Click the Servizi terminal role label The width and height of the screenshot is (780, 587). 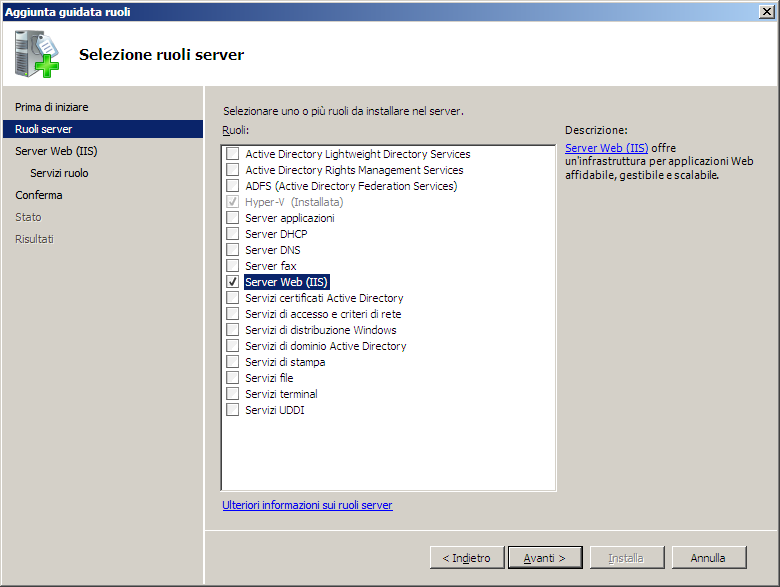(281, 394)
